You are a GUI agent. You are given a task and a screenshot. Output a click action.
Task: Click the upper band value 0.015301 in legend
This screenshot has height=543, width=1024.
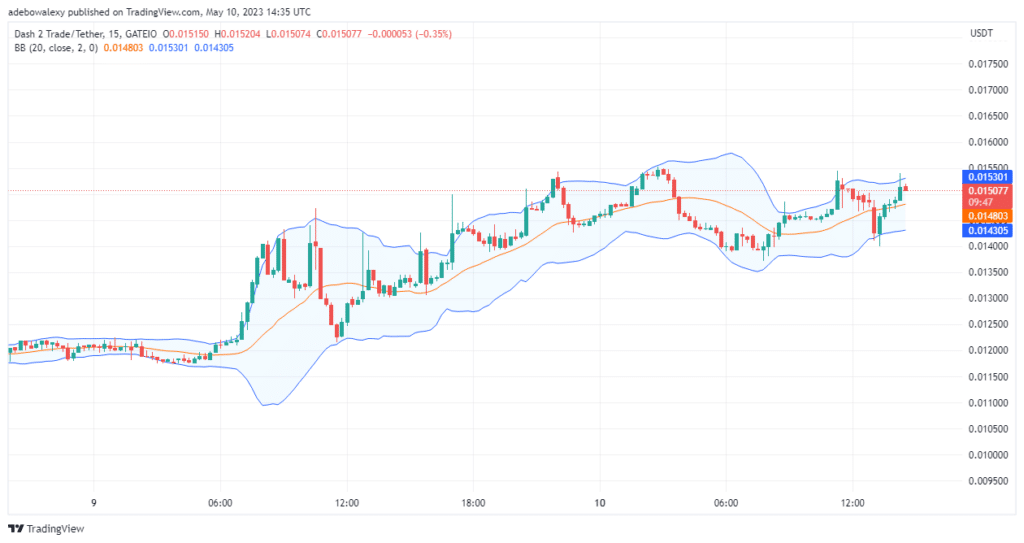point(168,48)
